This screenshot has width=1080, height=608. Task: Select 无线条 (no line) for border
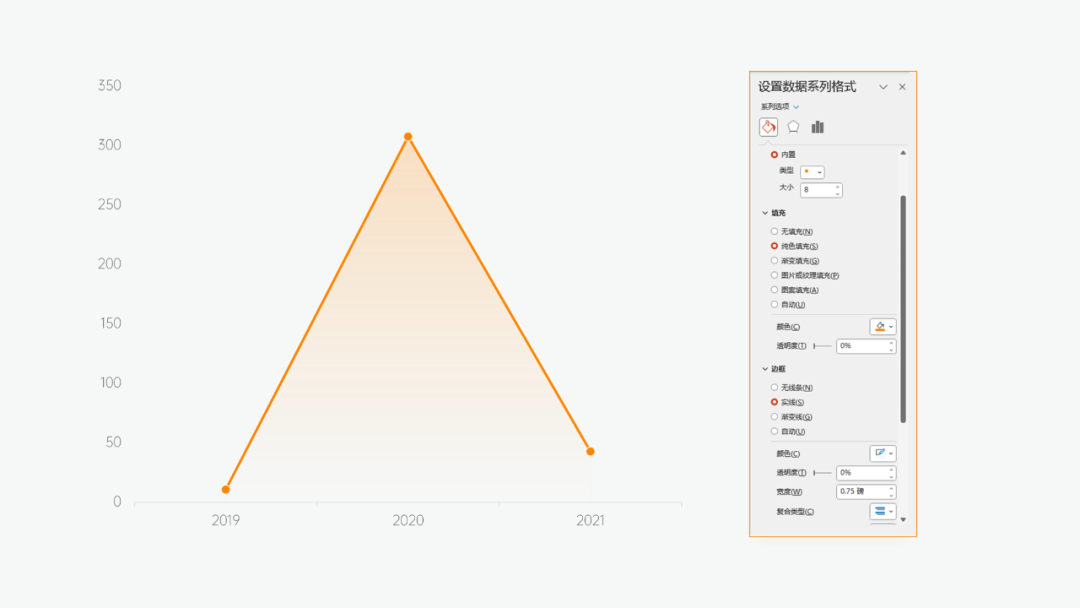pos(774,388)
